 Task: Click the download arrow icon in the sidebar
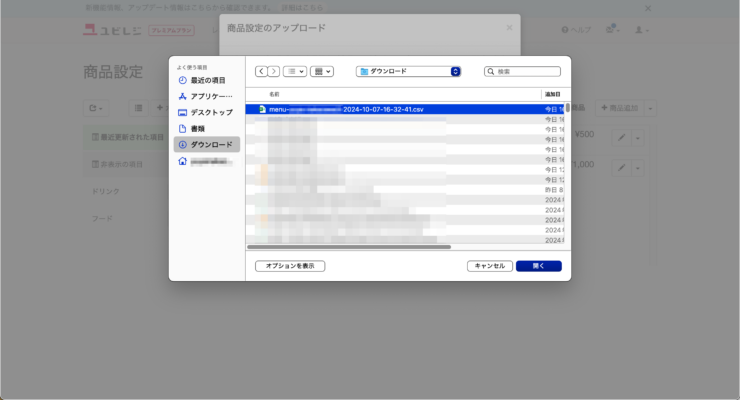click(x=183, y=144)
